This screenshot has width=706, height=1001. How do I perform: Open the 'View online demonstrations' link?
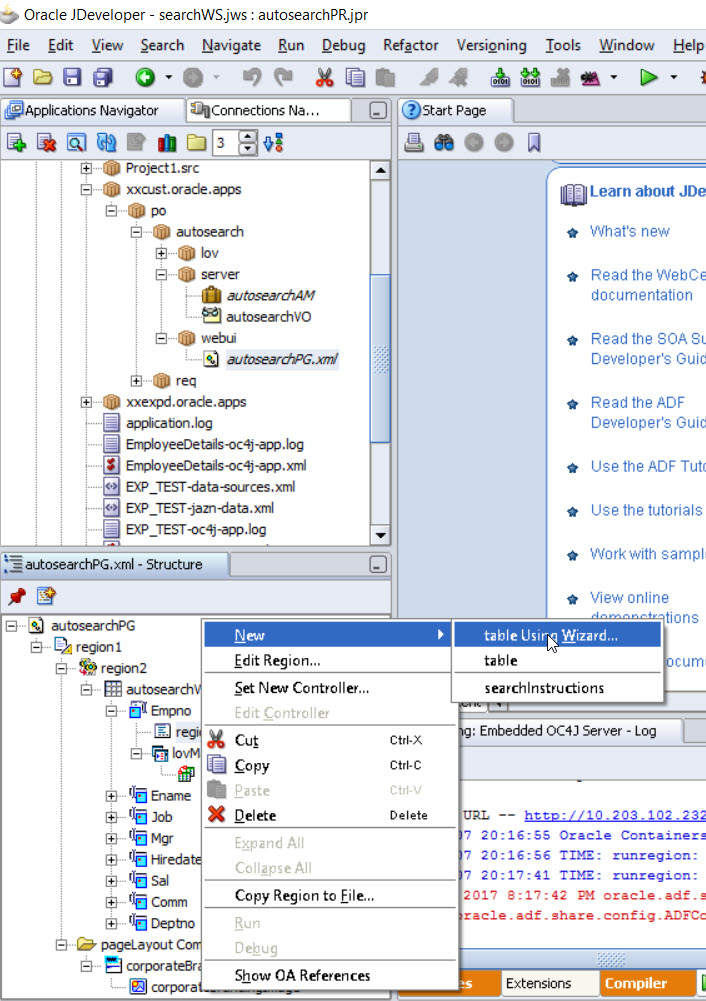click(x=644, y=608)
